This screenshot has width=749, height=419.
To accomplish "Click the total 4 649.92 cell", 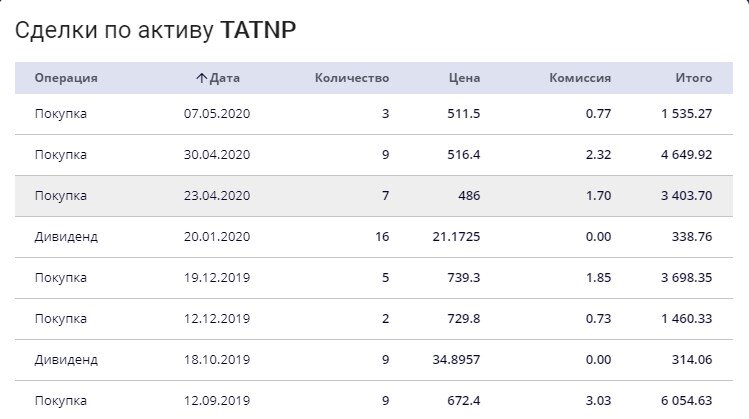I will coord(686,155).
